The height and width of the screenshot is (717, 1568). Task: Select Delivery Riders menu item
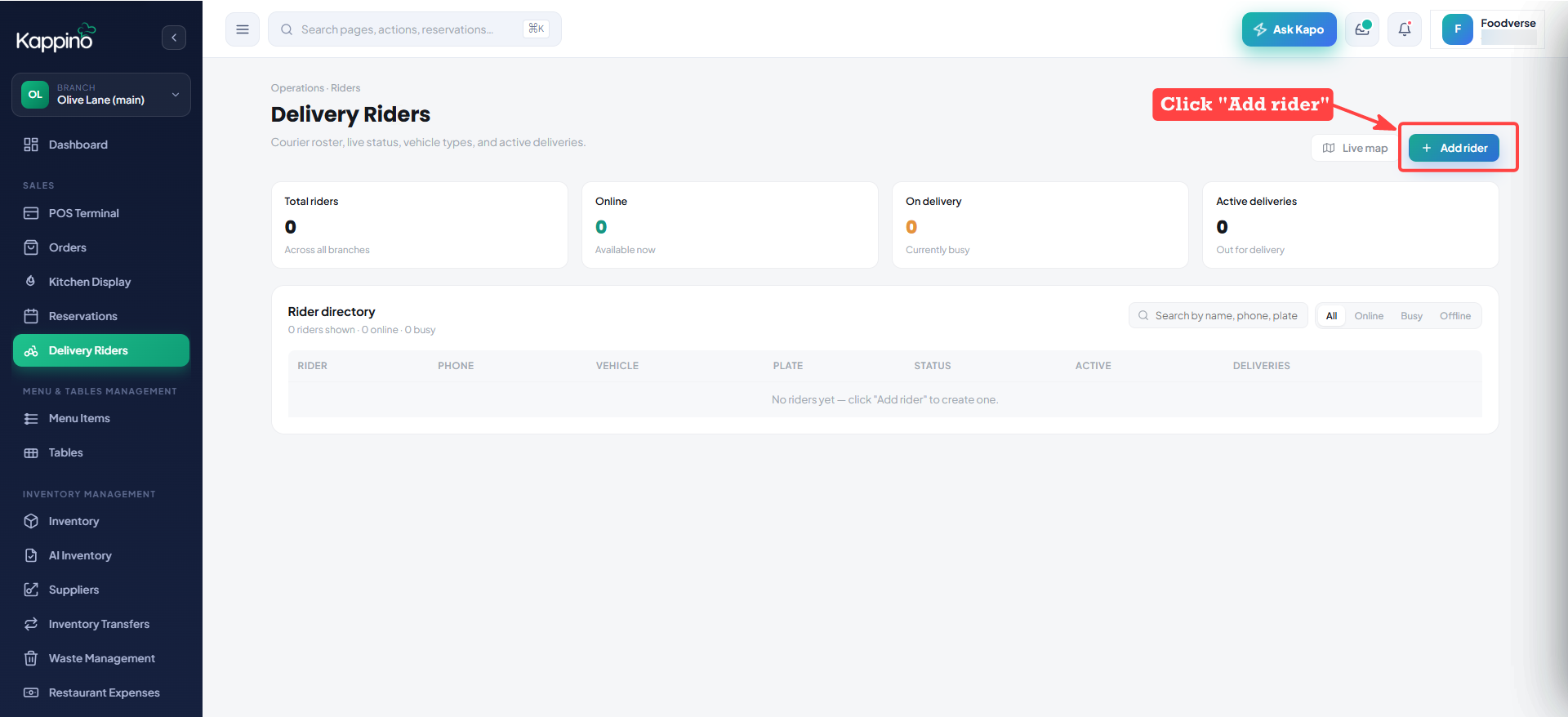pos(101,350)
